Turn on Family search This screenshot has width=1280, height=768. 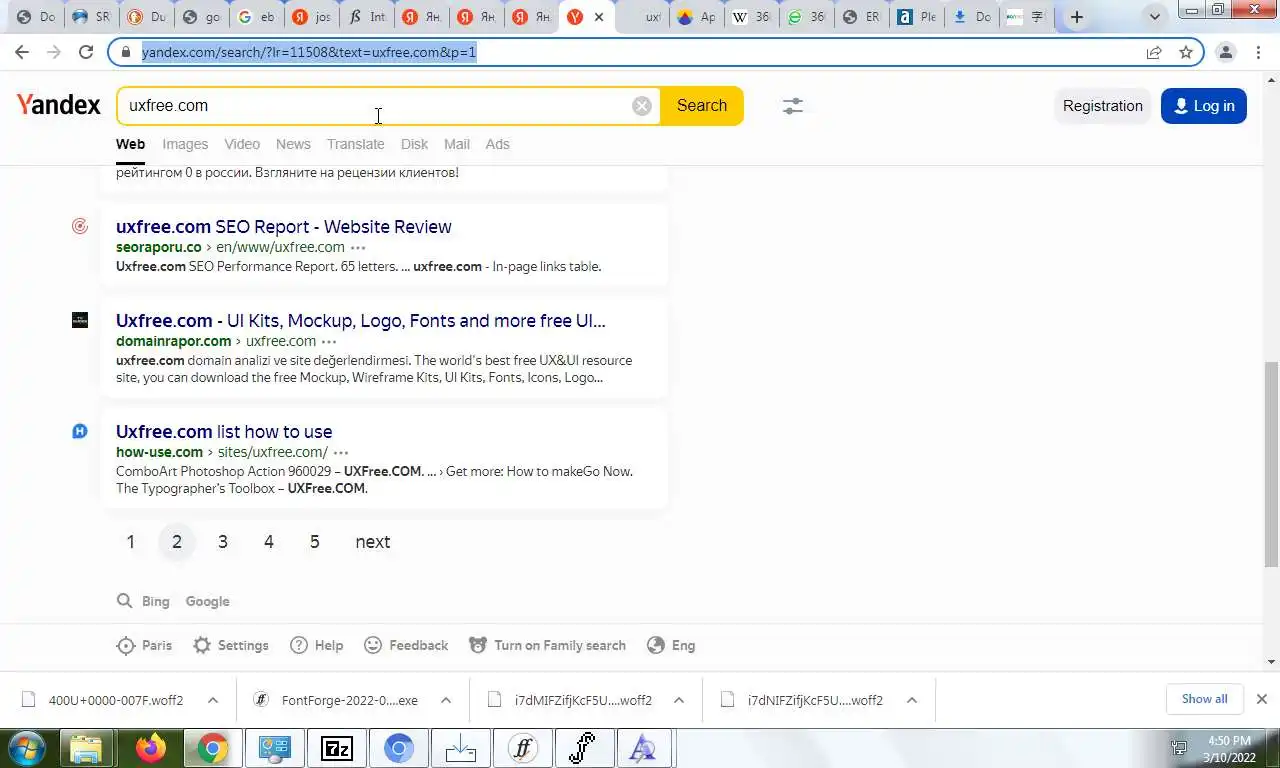pyautogui.click(x=547, y=645)
